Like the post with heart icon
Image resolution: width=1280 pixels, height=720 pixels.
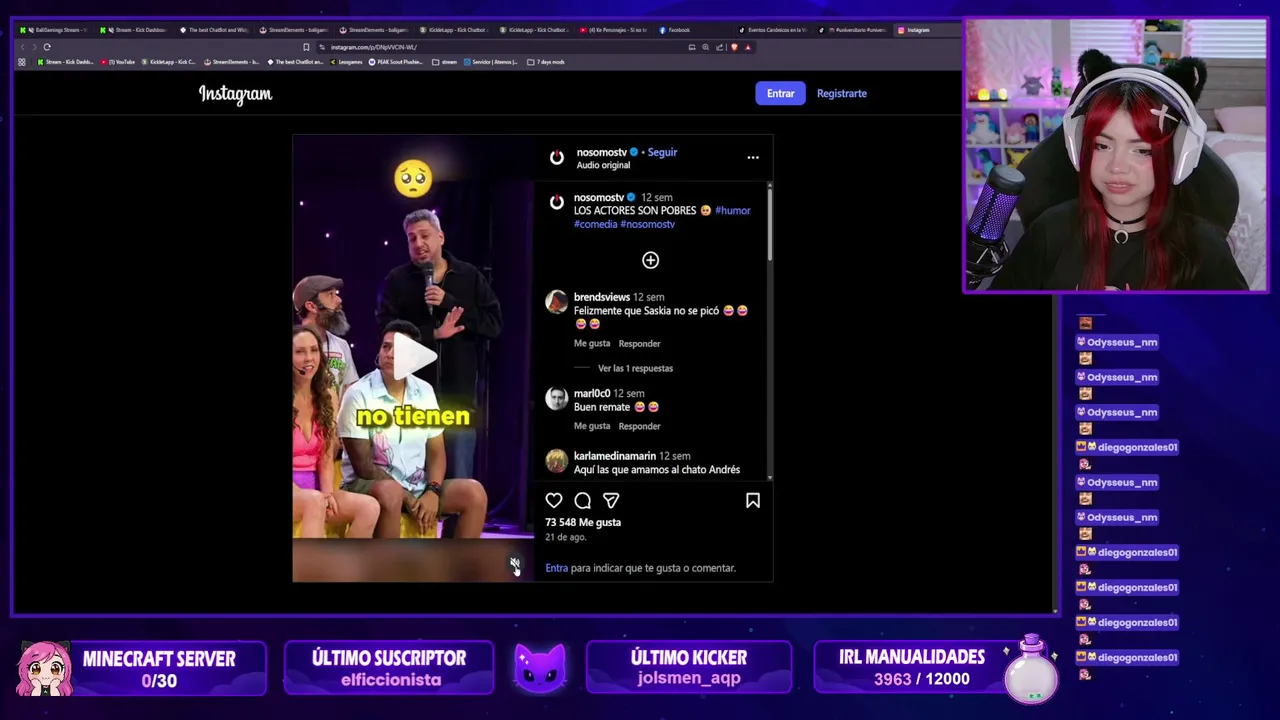(554, 500)
